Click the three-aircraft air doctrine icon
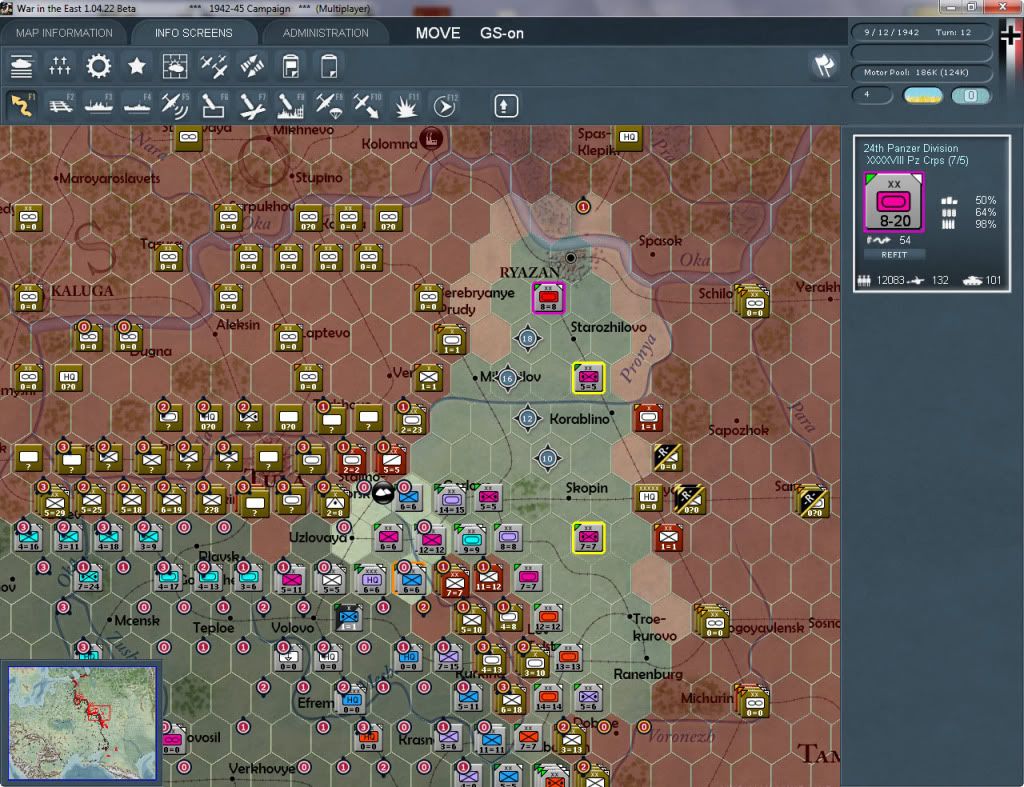 pyautogui.click(x=213, y=66)
